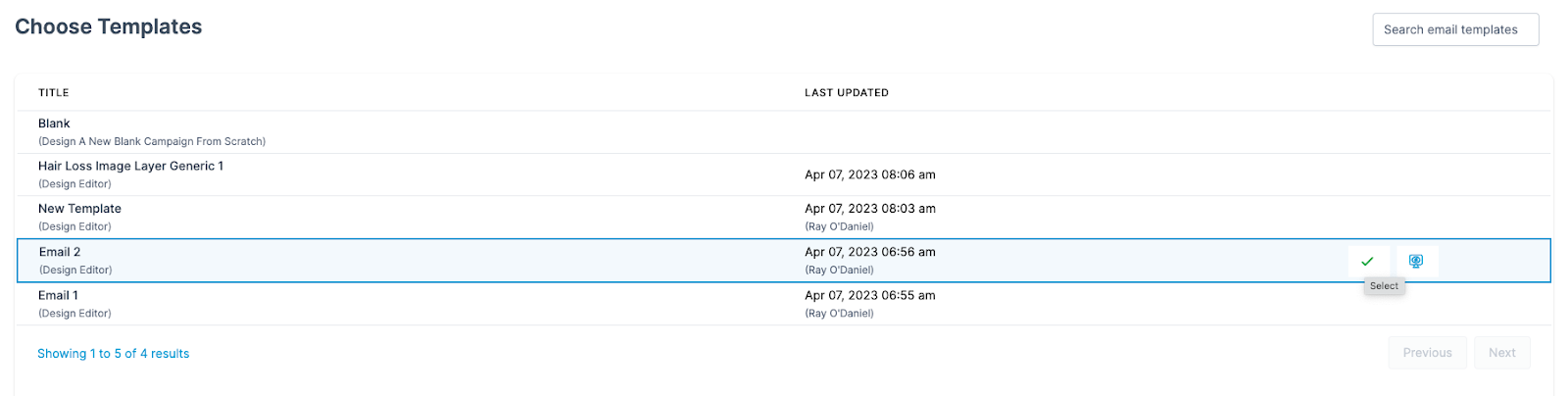Screen dimensions: 1568x396
Task: Click the Hair Loss Image Layer Generic 1 title
Action: pos(130,166)
